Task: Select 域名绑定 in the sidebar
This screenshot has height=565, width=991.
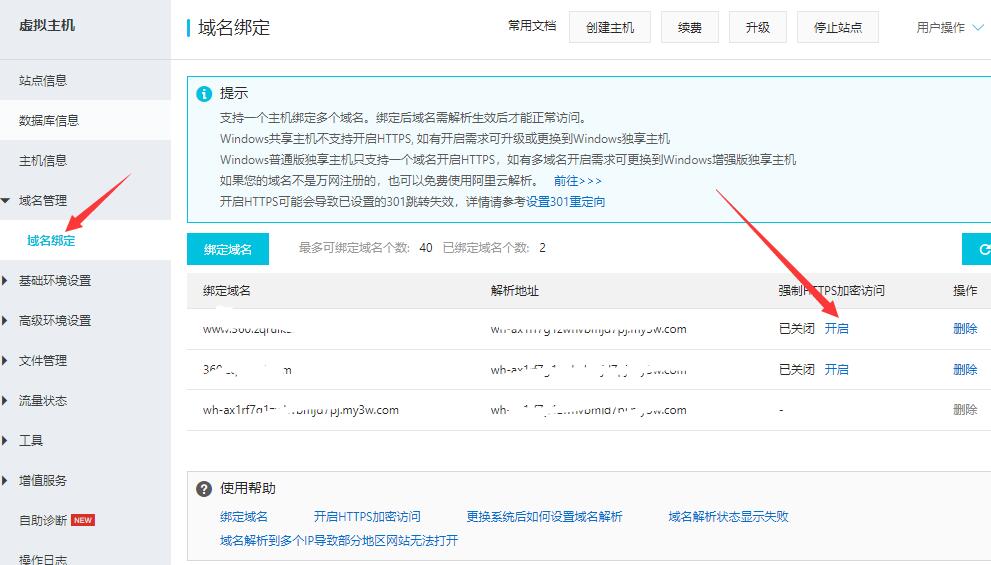Action: pos(51,241)
